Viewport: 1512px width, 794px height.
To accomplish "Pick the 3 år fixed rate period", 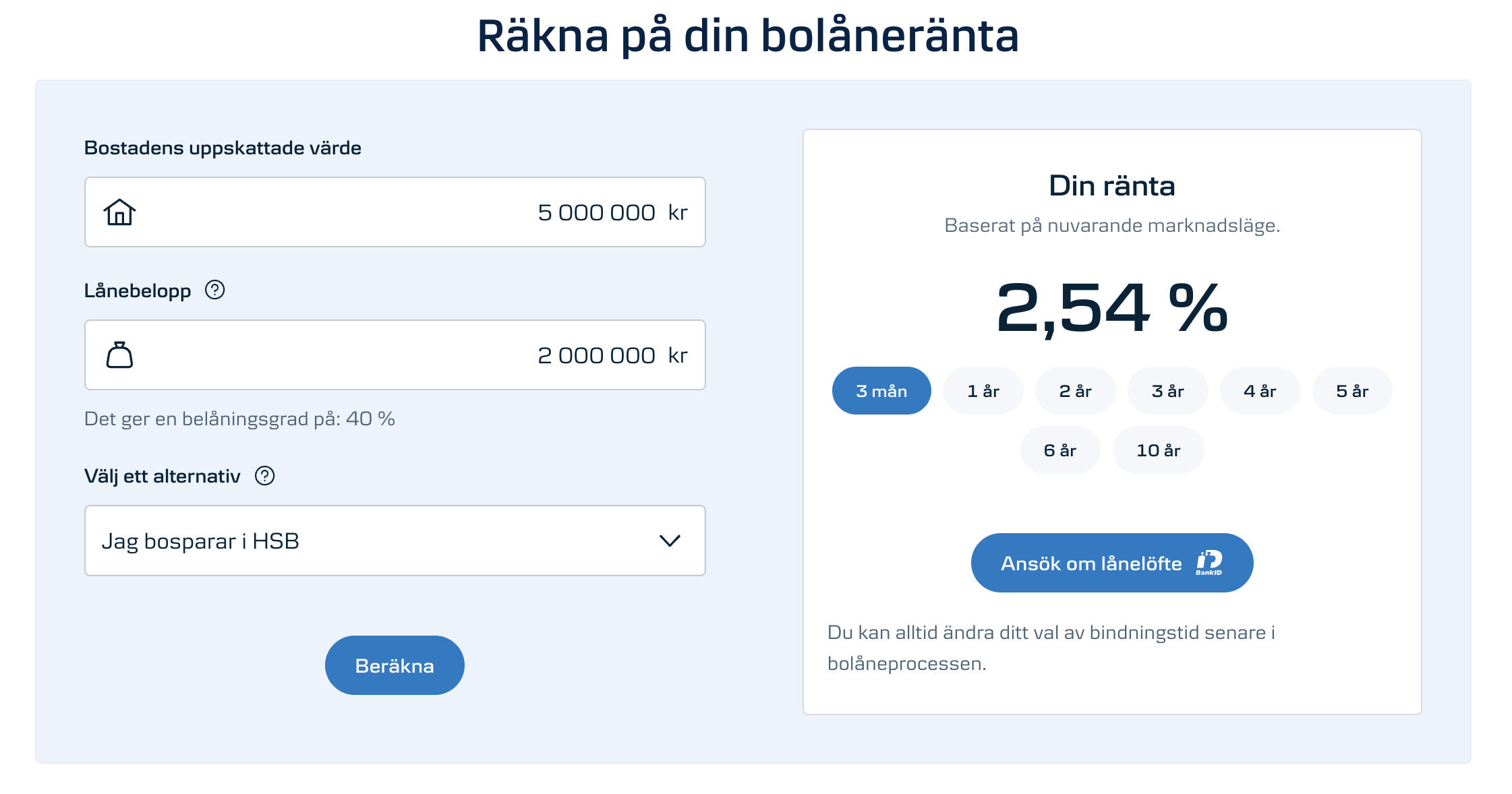I will pyautogui.click(x=1167, y=391).
